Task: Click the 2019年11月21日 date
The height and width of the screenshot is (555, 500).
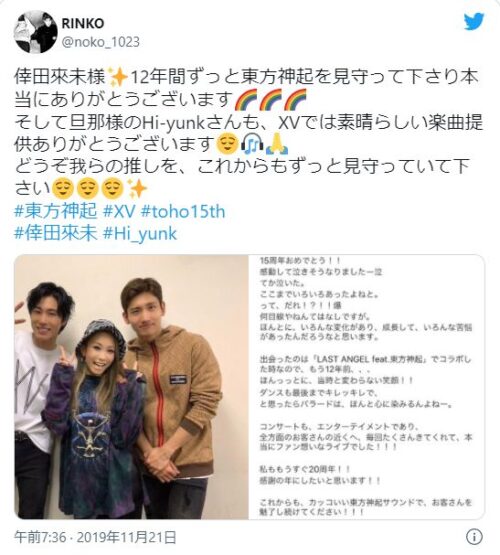Action: (126, 537)
